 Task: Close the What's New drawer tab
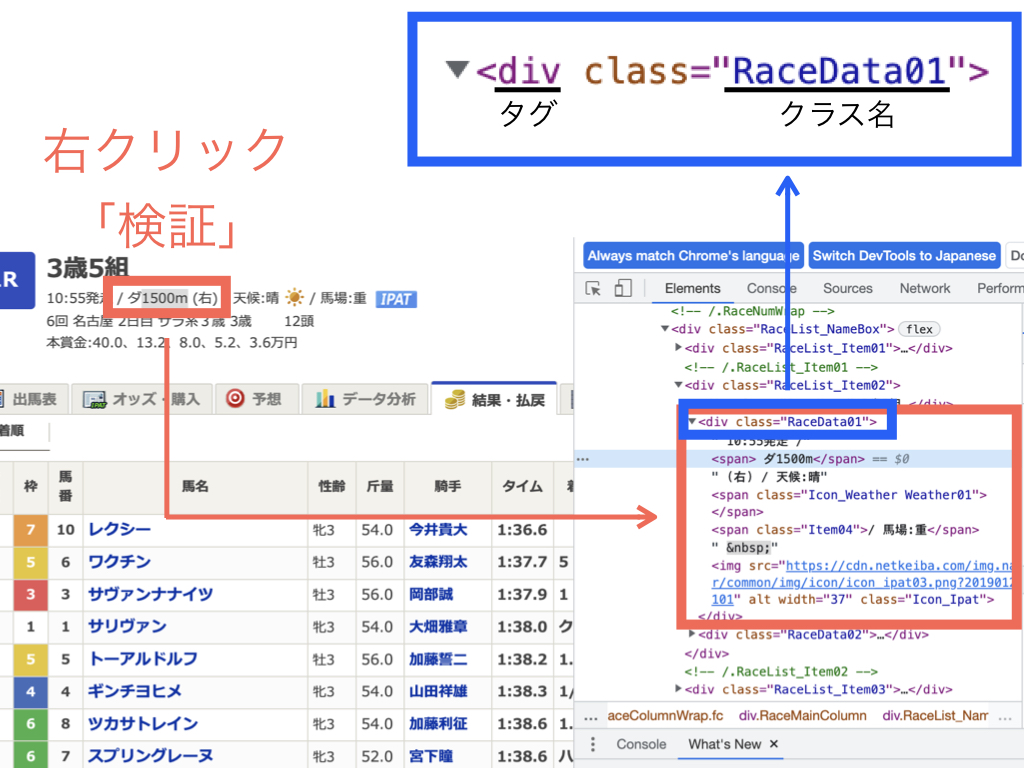point(774,744)
